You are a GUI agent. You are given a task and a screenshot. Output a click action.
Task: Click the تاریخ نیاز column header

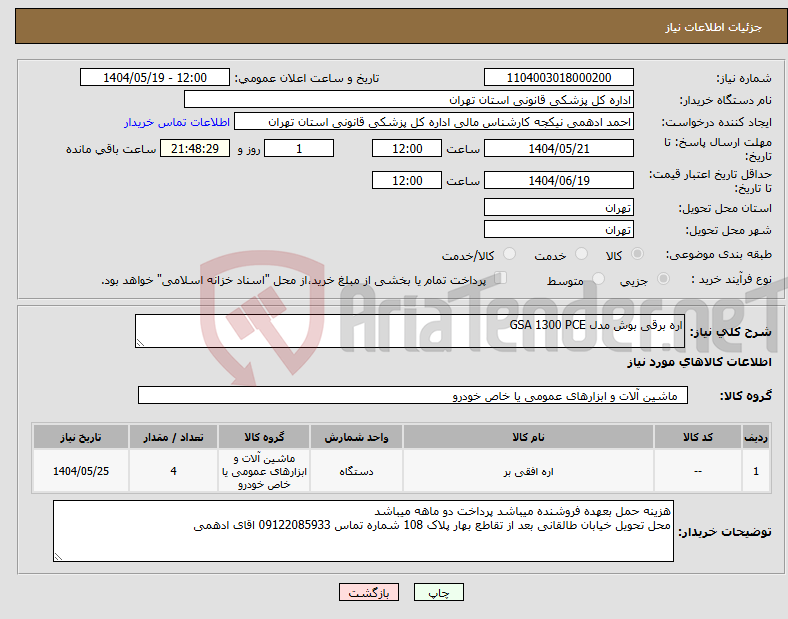tap(81, 437)
